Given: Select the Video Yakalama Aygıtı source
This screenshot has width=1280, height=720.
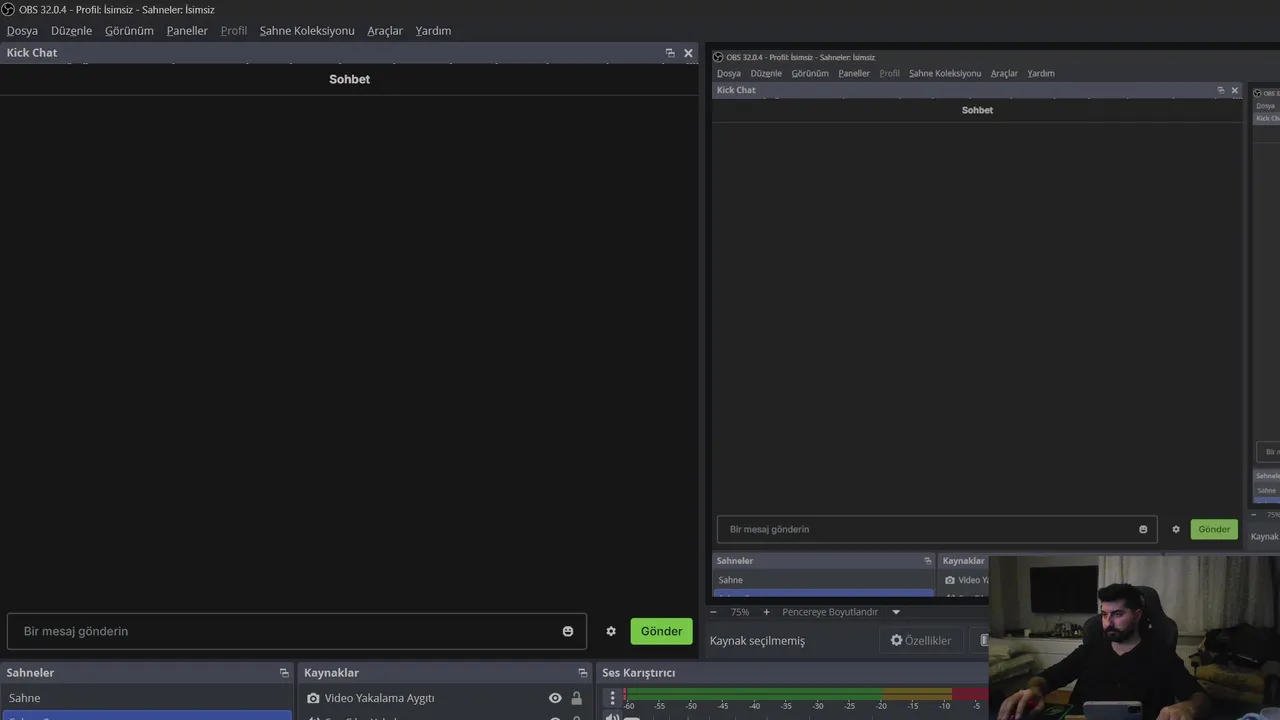Looking at the screenshot, I should coord(379,698).
